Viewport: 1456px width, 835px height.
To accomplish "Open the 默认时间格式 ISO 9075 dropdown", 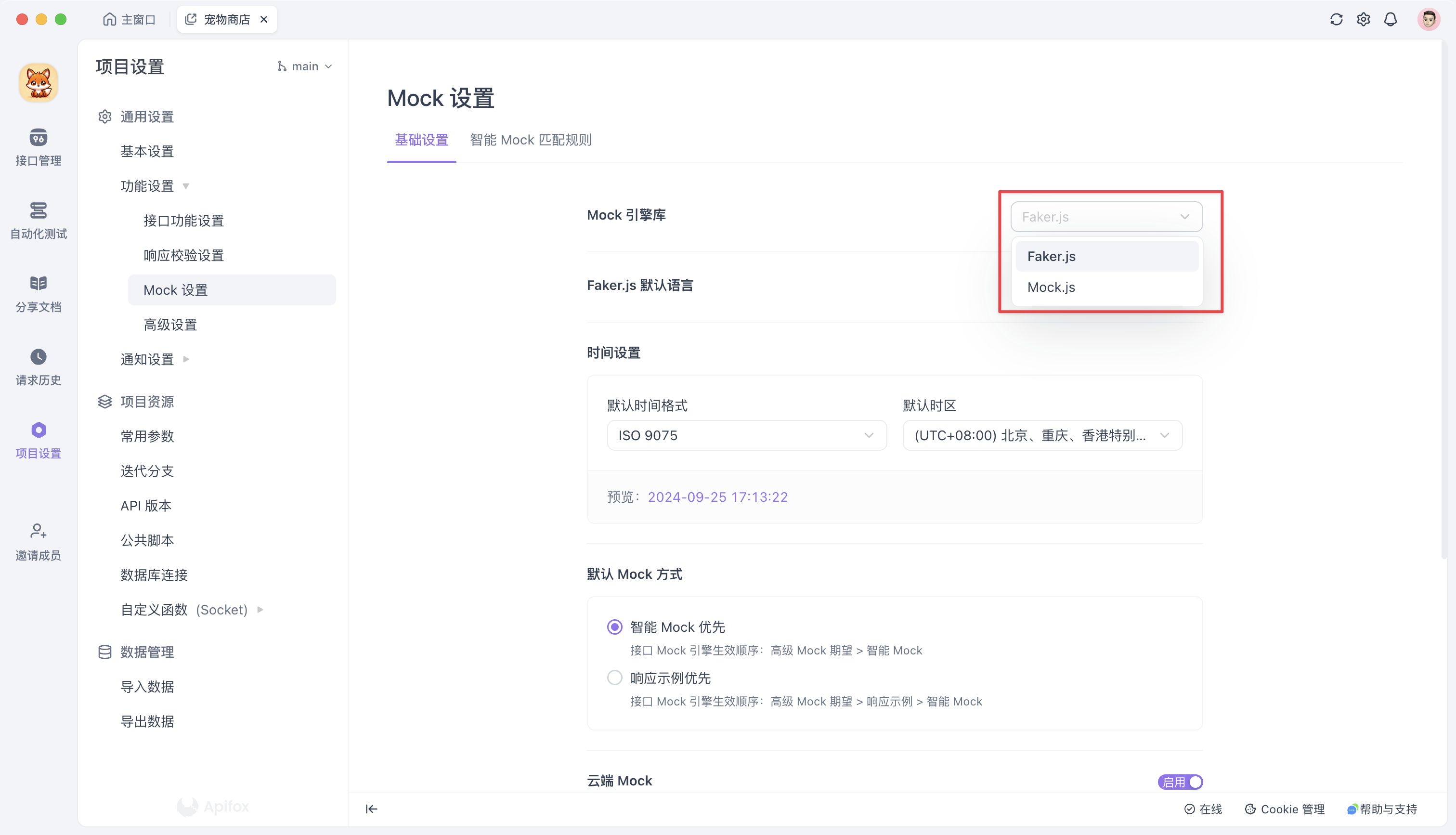I will 746,435.
